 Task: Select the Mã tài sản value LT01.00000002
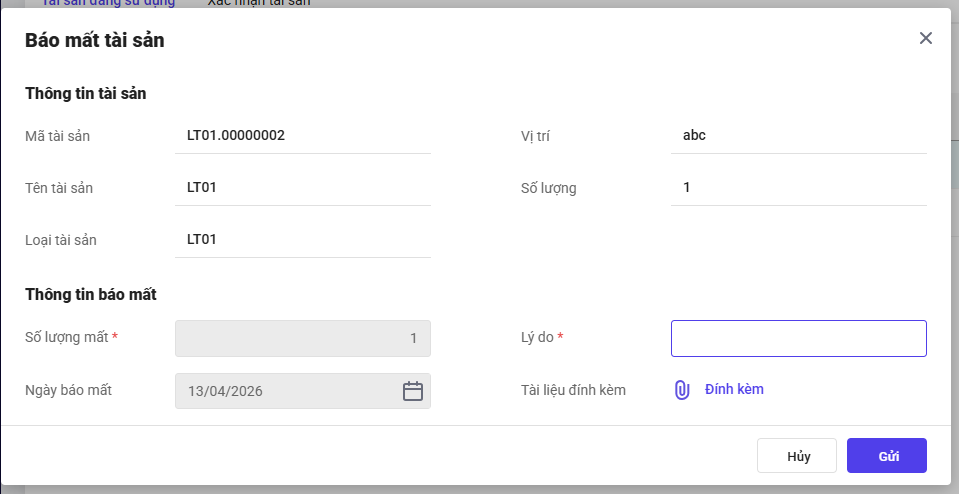pyautogui.click(x=236, y=135)
